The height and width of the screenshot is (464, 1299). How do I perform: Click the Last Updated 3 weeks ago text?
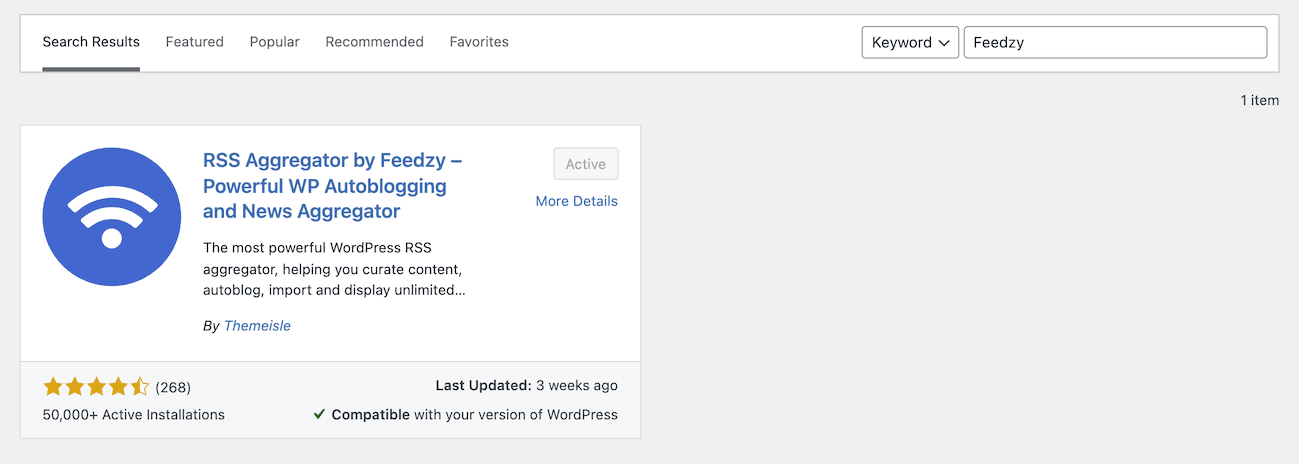pos(527,385)
